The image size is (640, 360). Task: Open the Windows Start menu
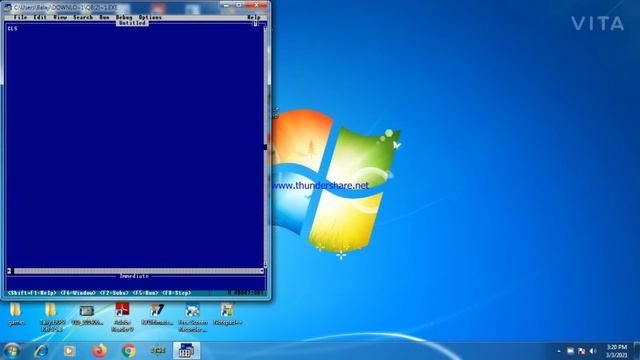pos(11,351)
